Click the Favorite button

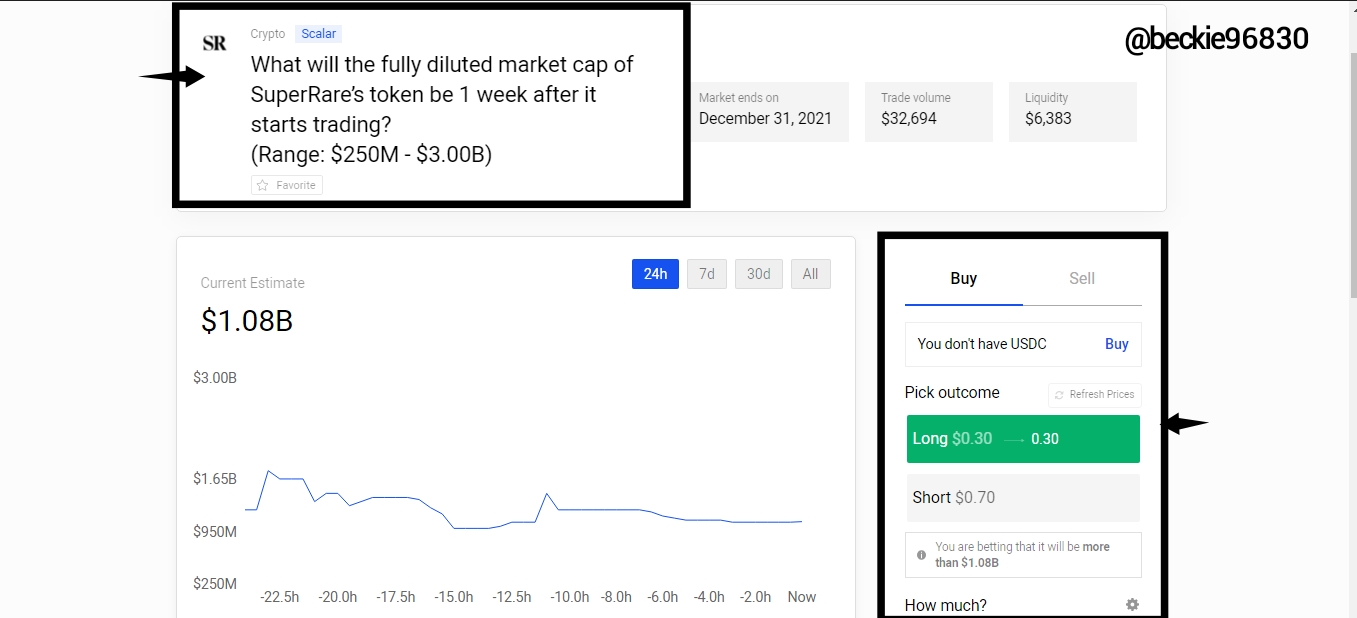(x=287, y=185)
